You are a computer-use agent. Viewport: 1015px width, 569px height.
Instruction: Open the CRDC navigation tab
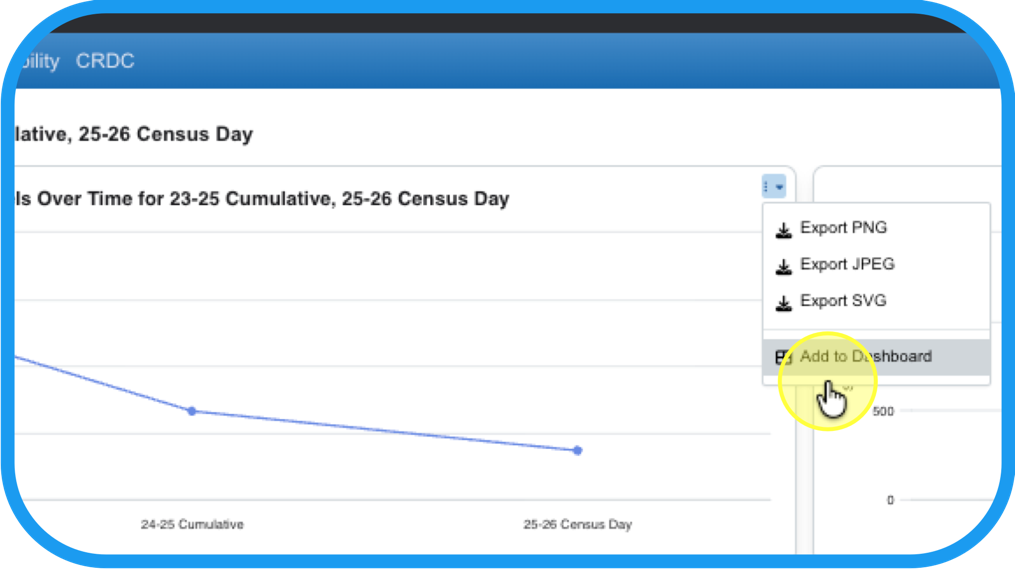pyautogui.click(x=105, y=61)
